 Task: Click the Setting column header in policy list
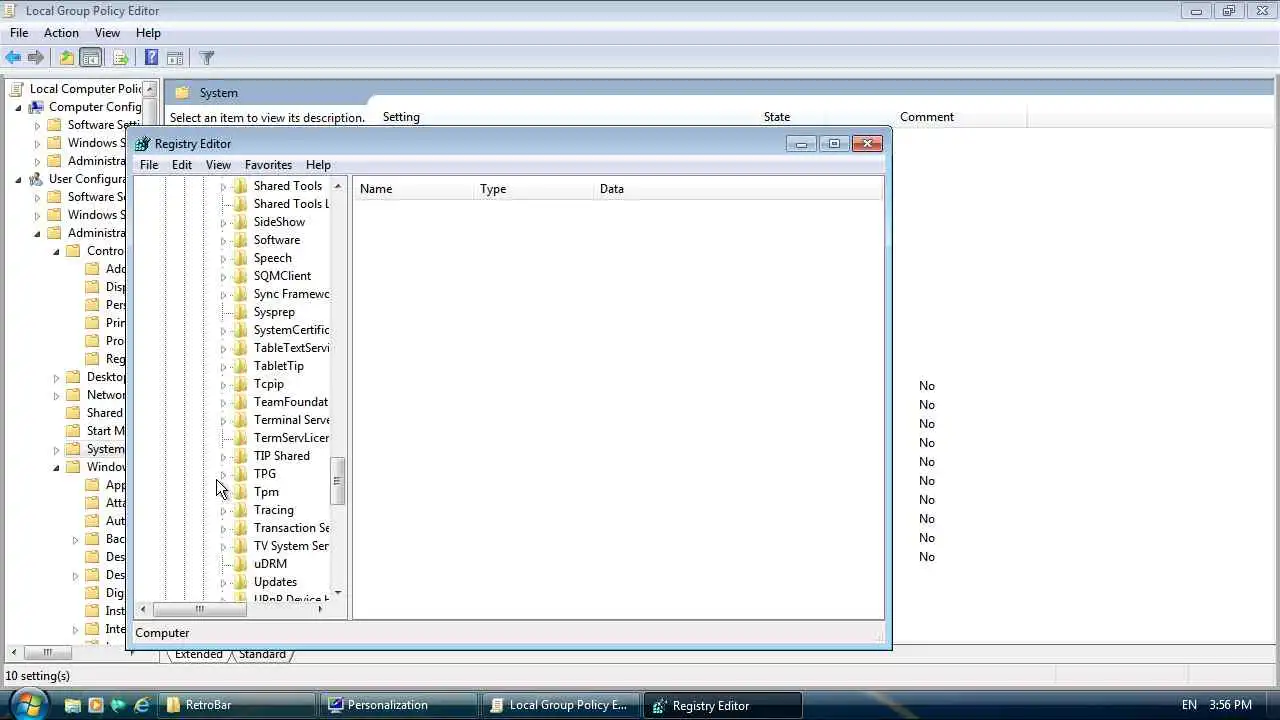click(x=401, y=117)
